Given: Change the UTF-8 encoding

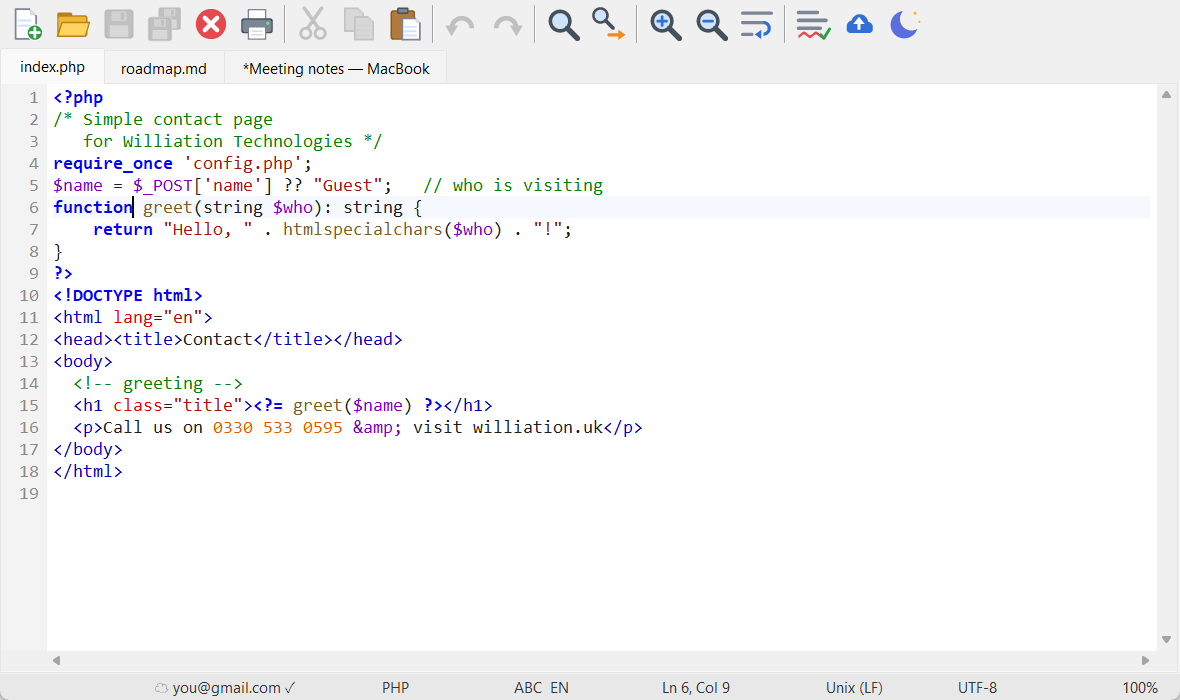Looking at the screenshot, I should [x=978, y=688].
